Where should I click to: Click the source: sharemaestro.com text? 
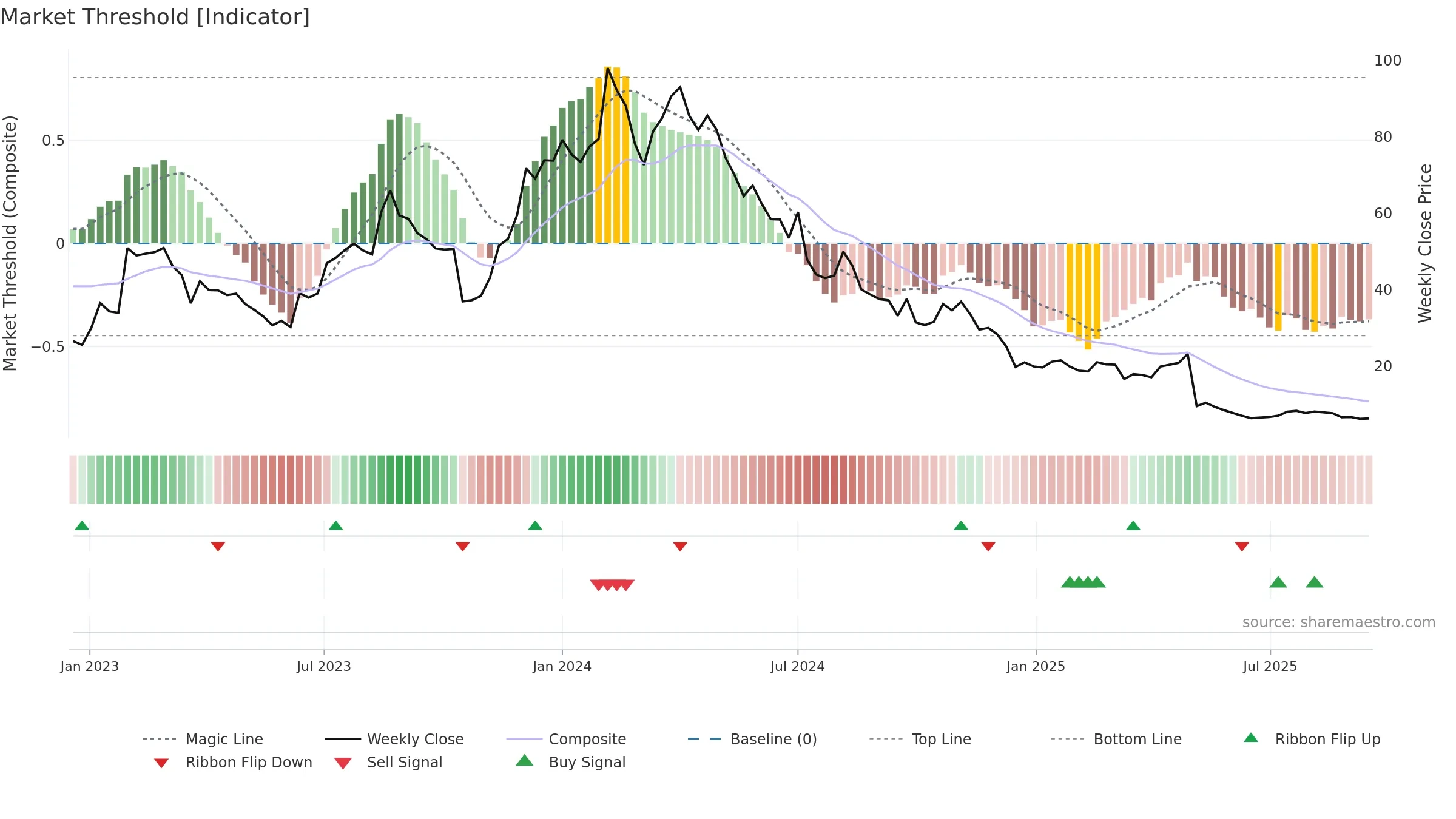1339,622
